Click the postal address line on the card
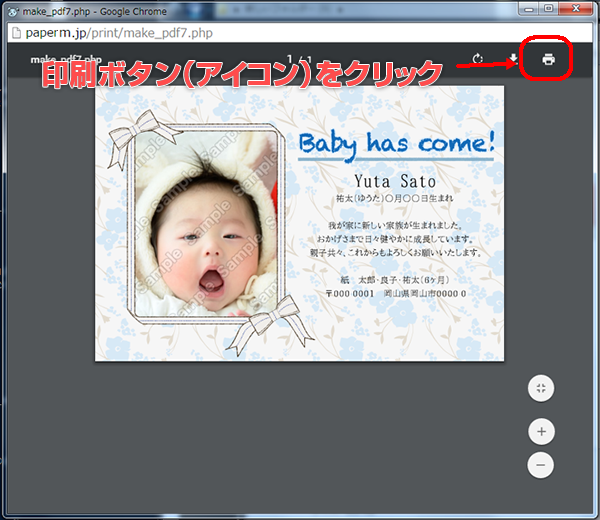This screenshot has width=600, height=520. pyautogui.click(x=396, y=294)
